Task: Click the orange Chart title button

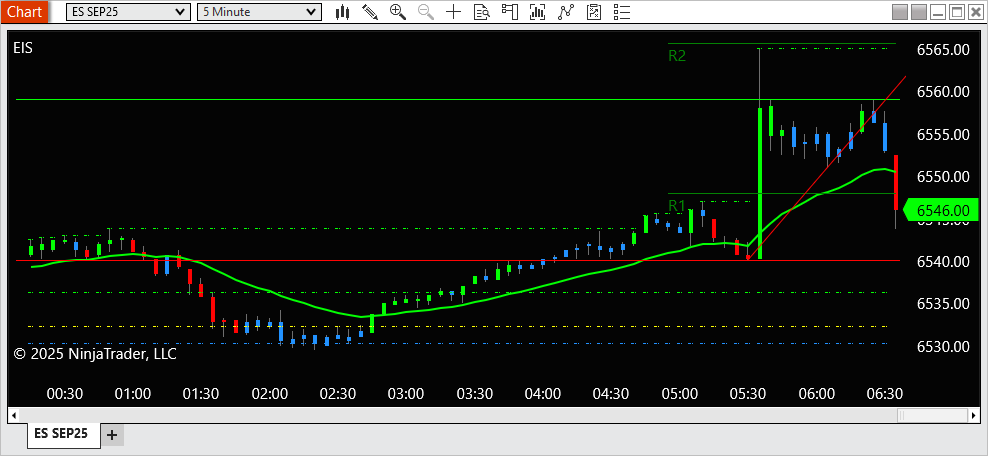Action: point(25,11)
